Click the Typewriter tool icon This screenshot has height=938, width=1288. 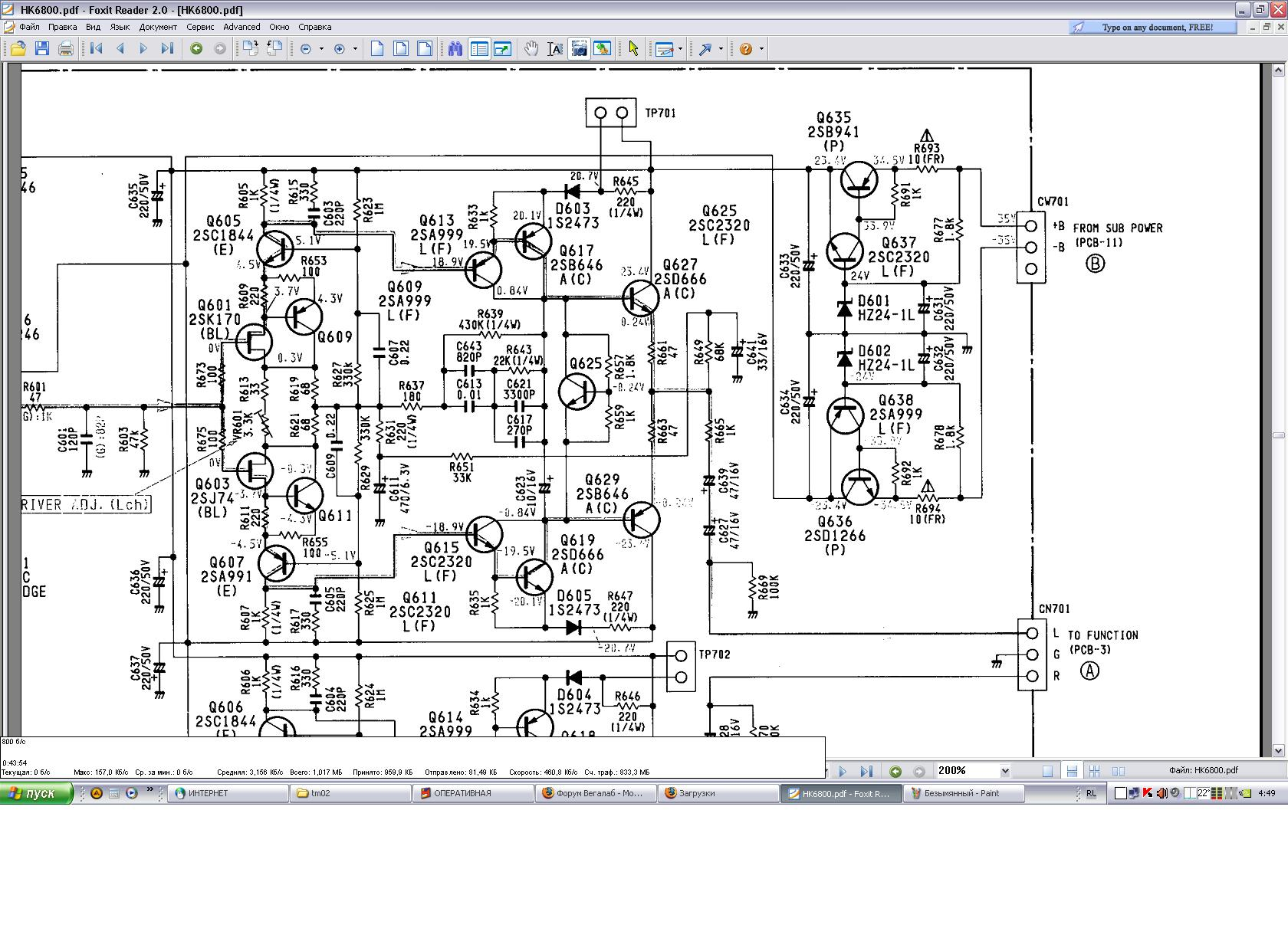pos(663,49)
